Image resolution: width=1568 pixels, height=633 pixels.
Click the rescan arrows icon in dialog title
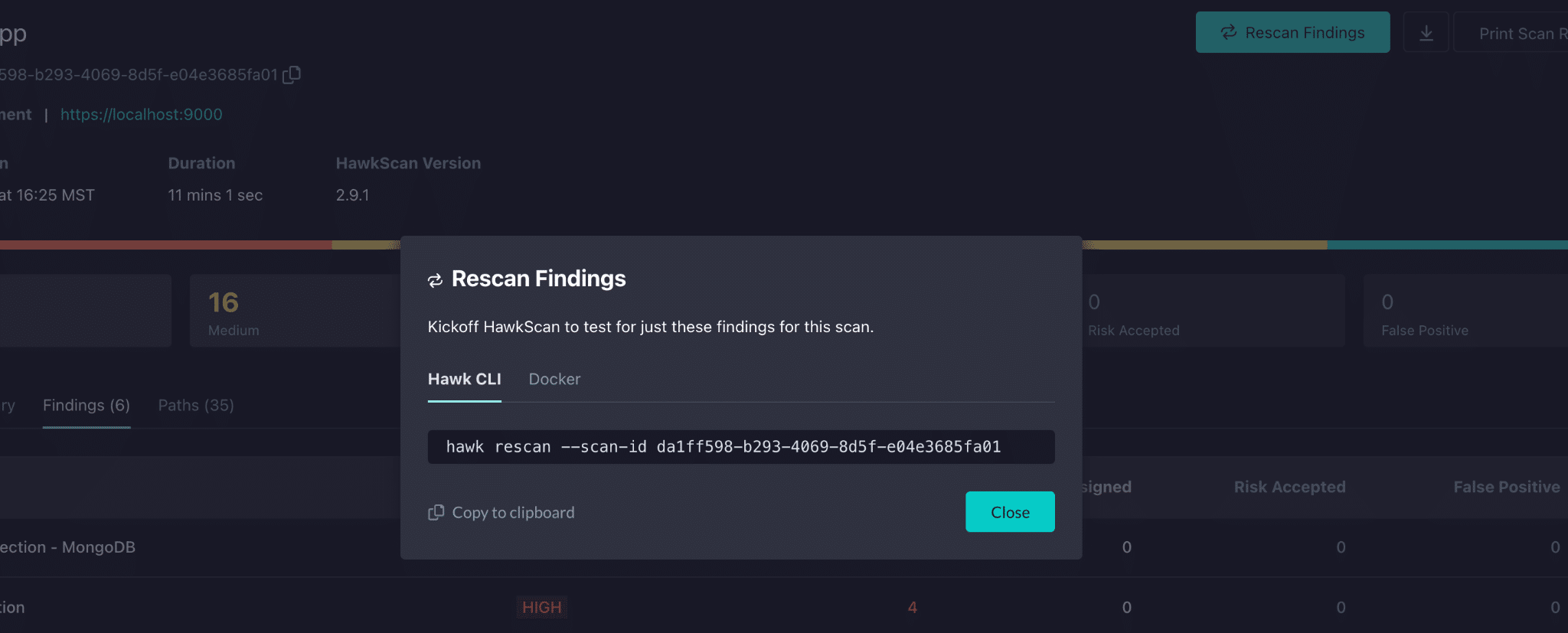435,280
